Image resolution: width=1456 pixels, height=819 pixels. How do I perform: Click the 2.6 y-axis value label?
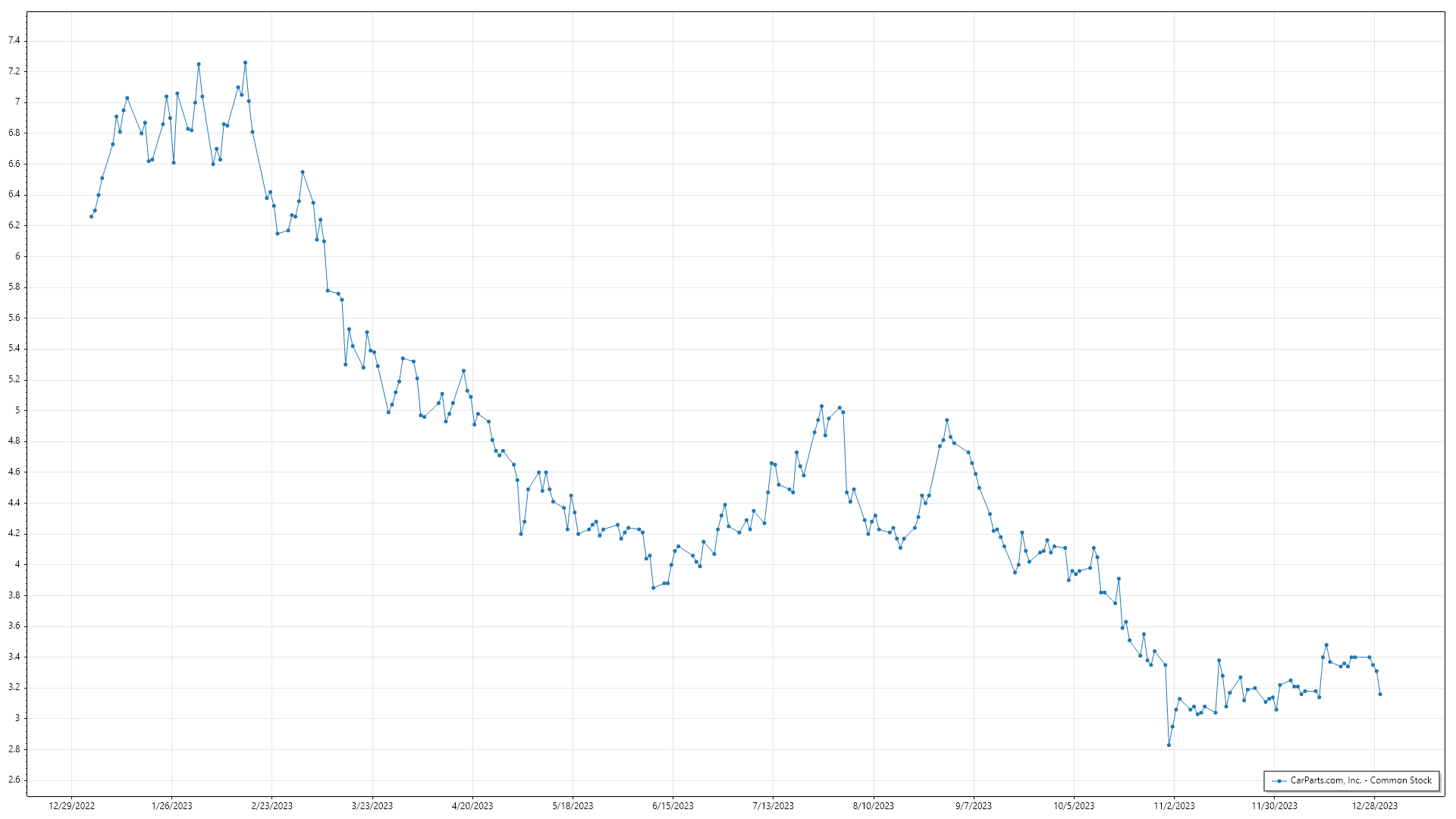point(14,780)
